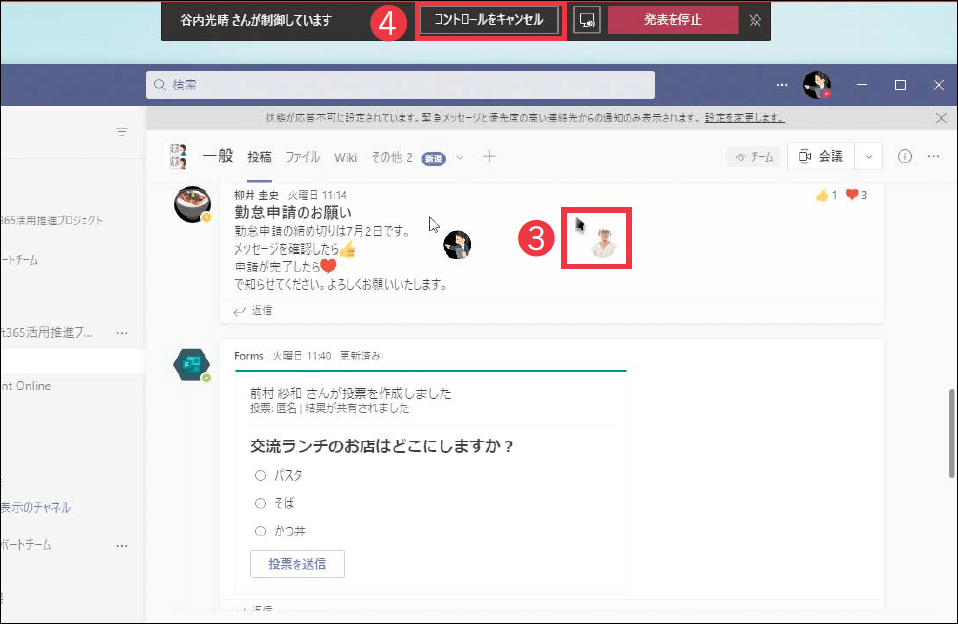Select the そば radio option
Screen dimensions: 958x624
pos(260,503)
